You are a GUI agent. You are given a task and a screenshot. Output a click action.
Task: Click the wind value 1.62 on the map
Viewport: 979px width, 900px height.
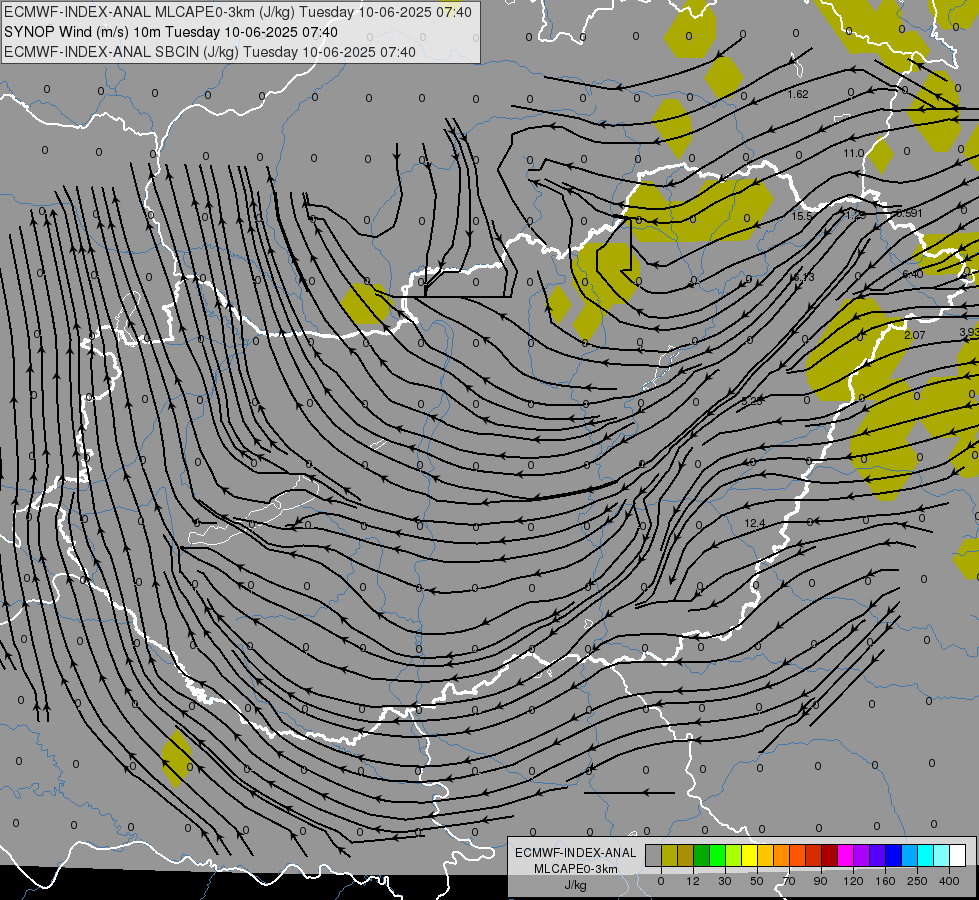tap(798, 94)
